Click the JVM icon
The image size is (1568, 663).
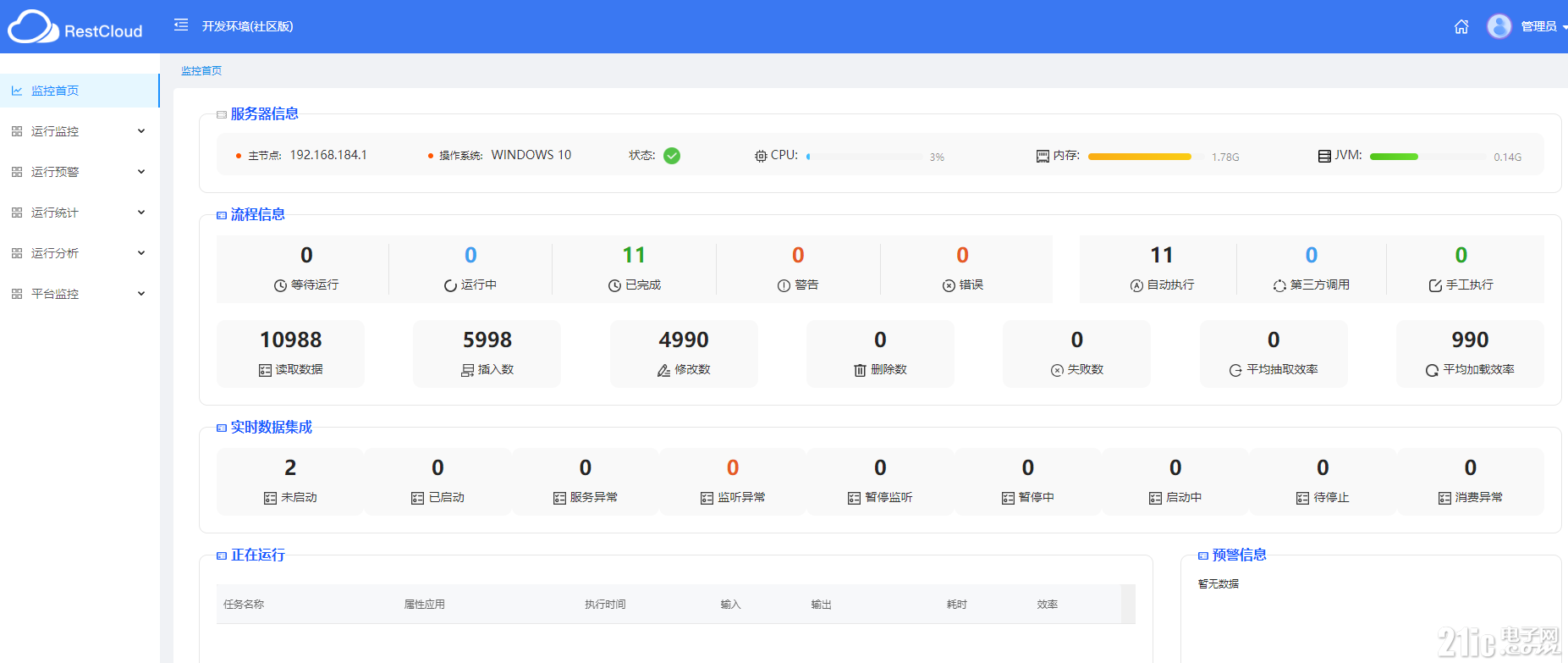point(1324,156)
